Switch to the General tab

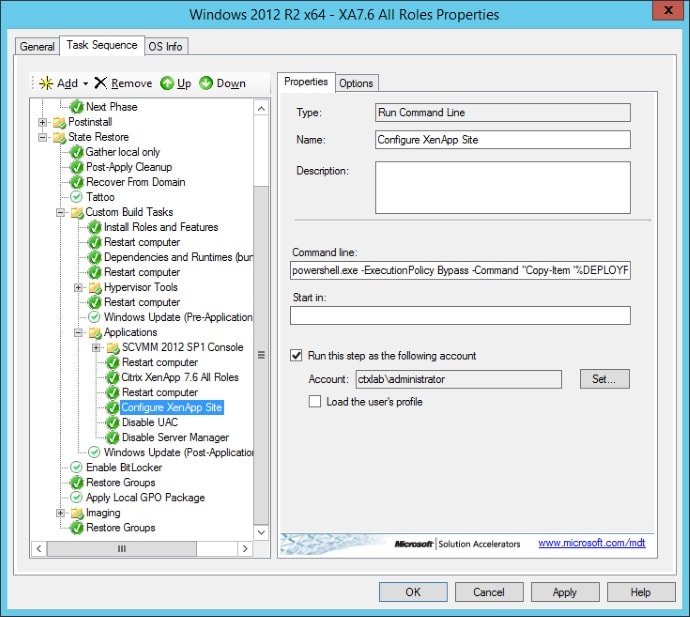(x=37, y=47)
